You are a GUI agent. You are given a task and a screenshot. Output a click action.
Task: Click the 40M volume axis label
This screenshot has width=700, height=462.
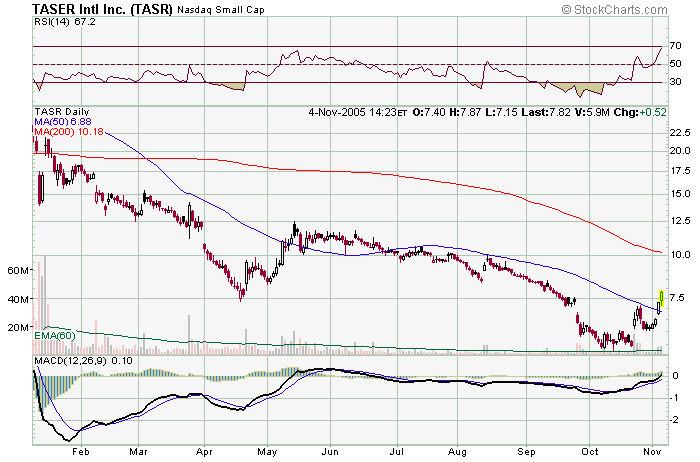click(18, 299)
